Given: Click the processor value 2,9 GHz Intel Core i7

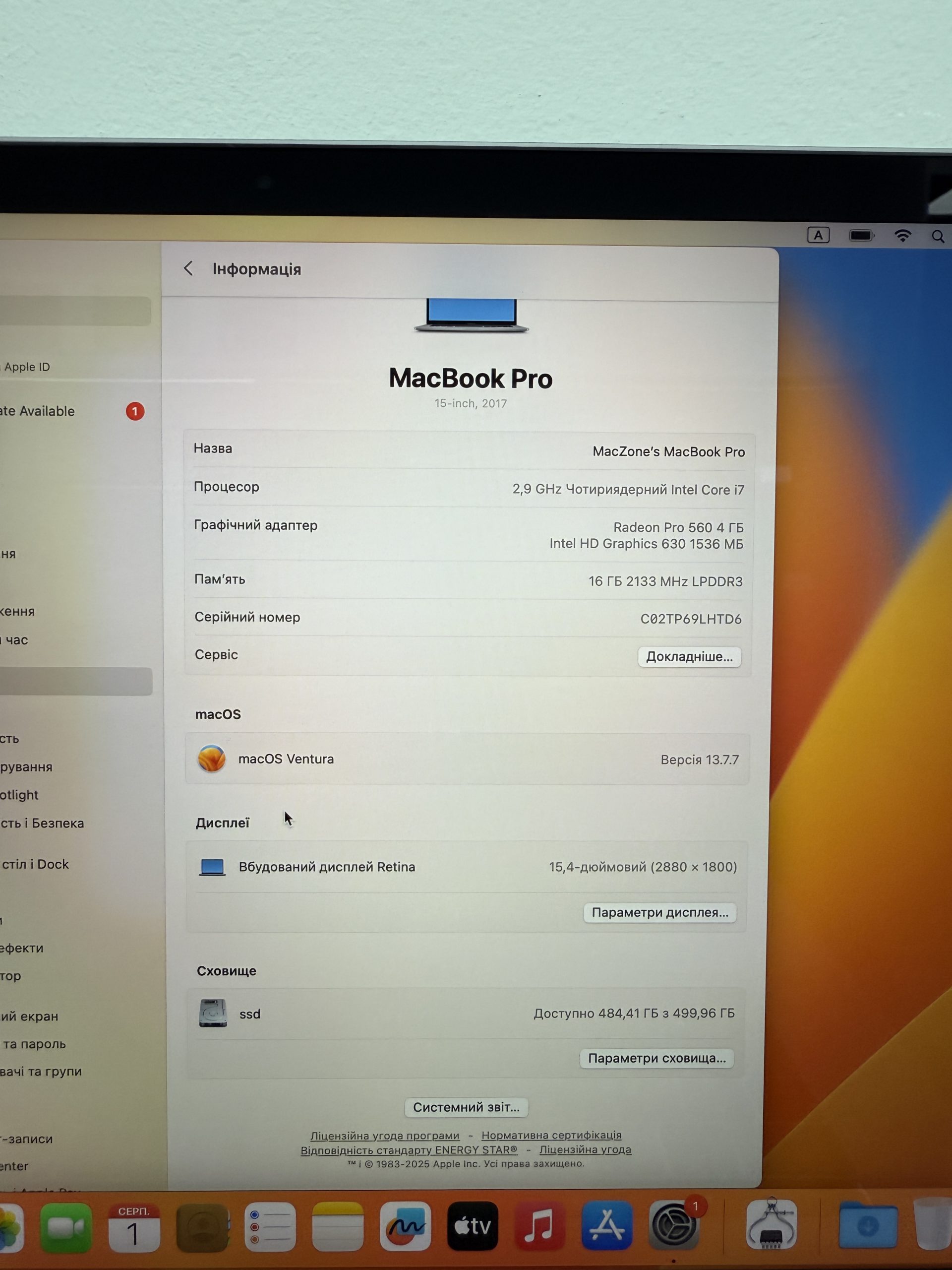Looking at the screenshot, I should pos(628,489).
